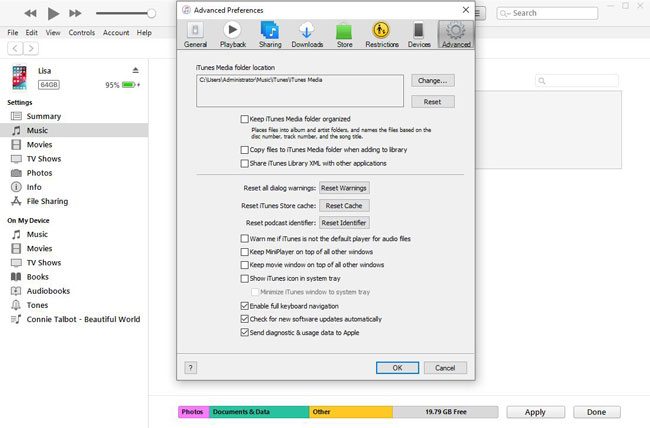Open the View menu
This screenshot has height=428, width=650.
point(53,32)
